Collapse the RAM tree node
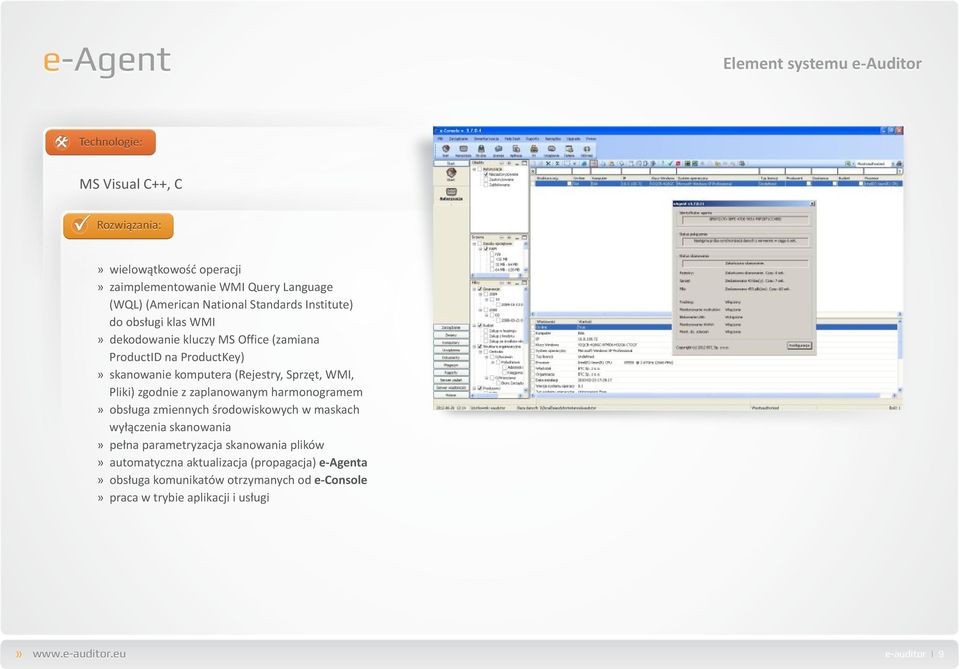The width and height of the screenshot is (960, 669). tap(481, 249)
